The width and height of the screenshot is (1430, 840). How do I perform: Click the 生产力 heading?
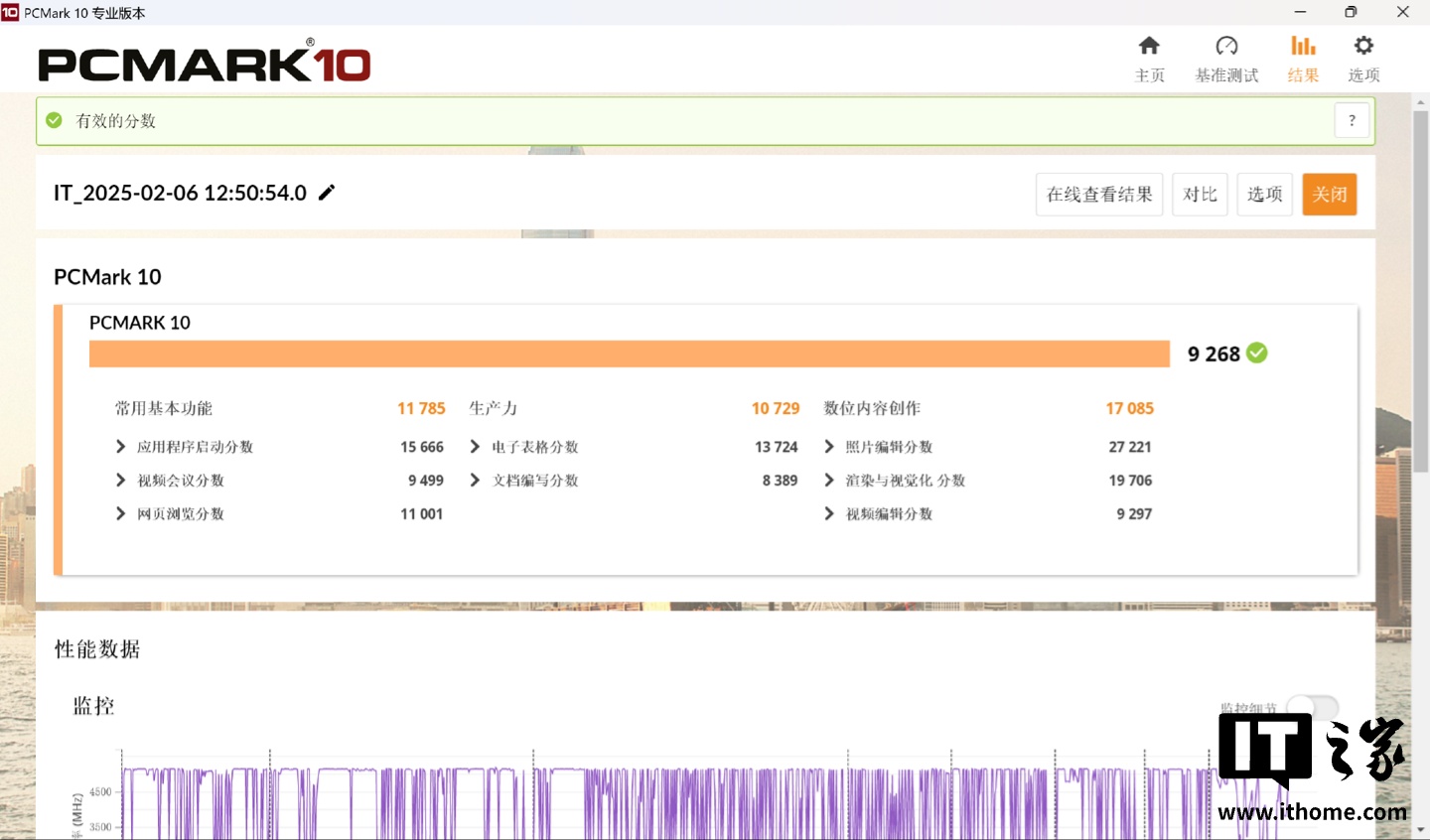494,408
